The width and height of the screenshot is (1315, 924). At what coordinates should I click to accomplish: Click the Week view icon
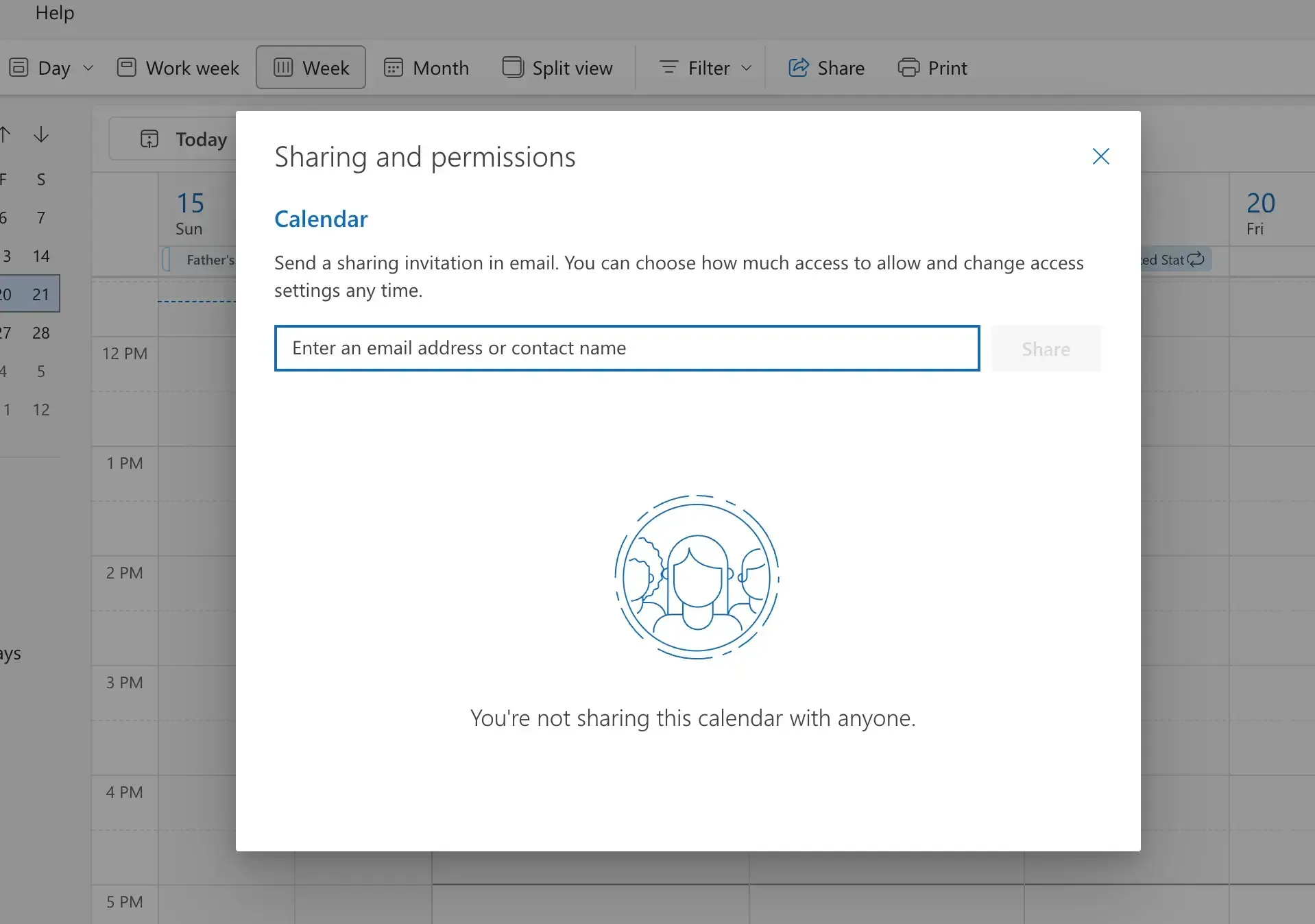pyautogui.click(x=283, y=68)
